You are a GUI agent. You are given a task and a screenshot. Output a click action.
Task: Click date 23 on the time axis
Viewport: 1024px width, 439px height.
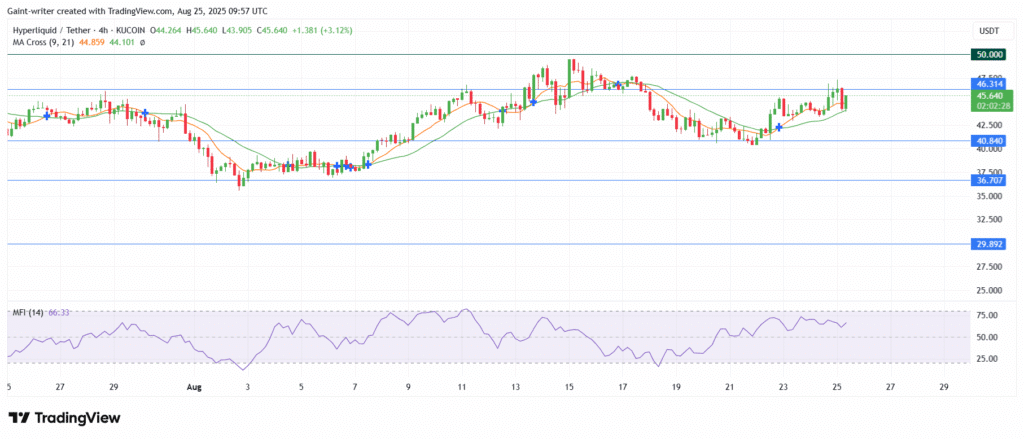[783, 387]
